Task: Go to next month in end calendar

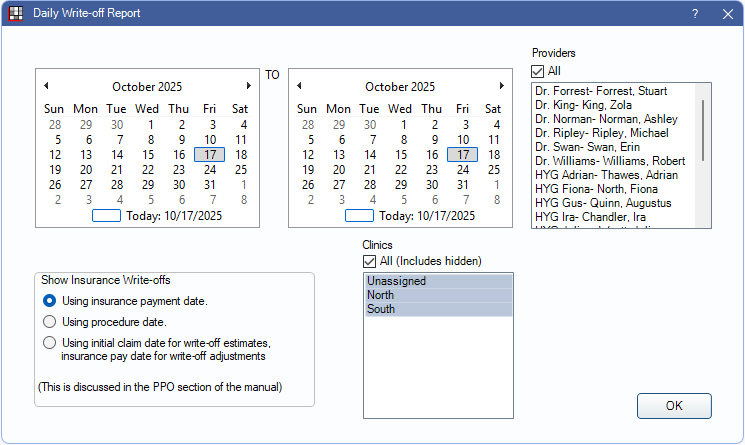Action: tap(502, 86)
